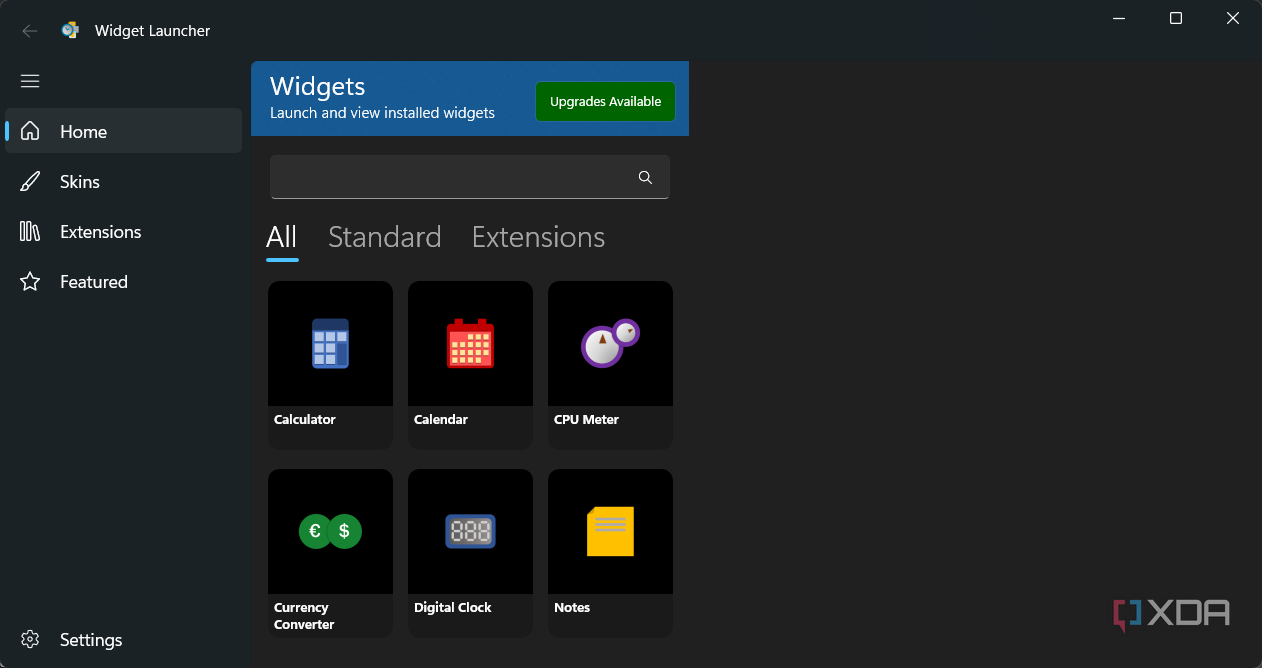Click the CPU Meter label text
Screen dimensions: 1262x668
586,419
